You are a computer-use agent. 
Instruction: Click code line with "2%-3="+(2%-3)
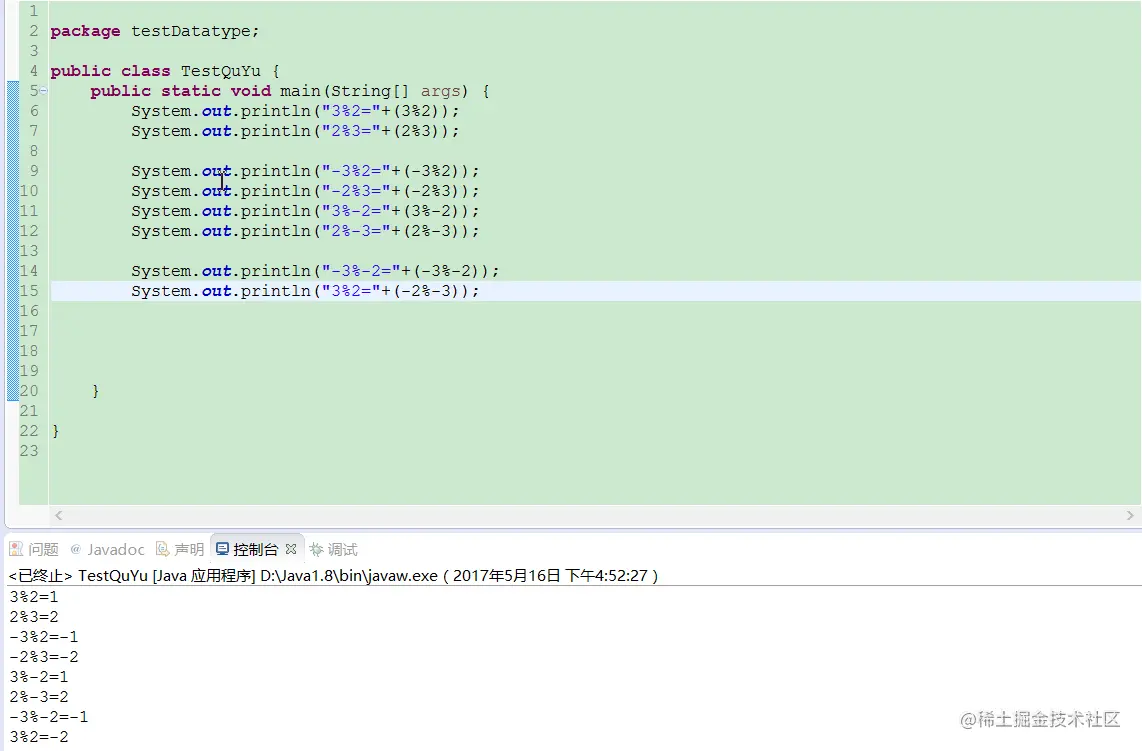point(305,231)
